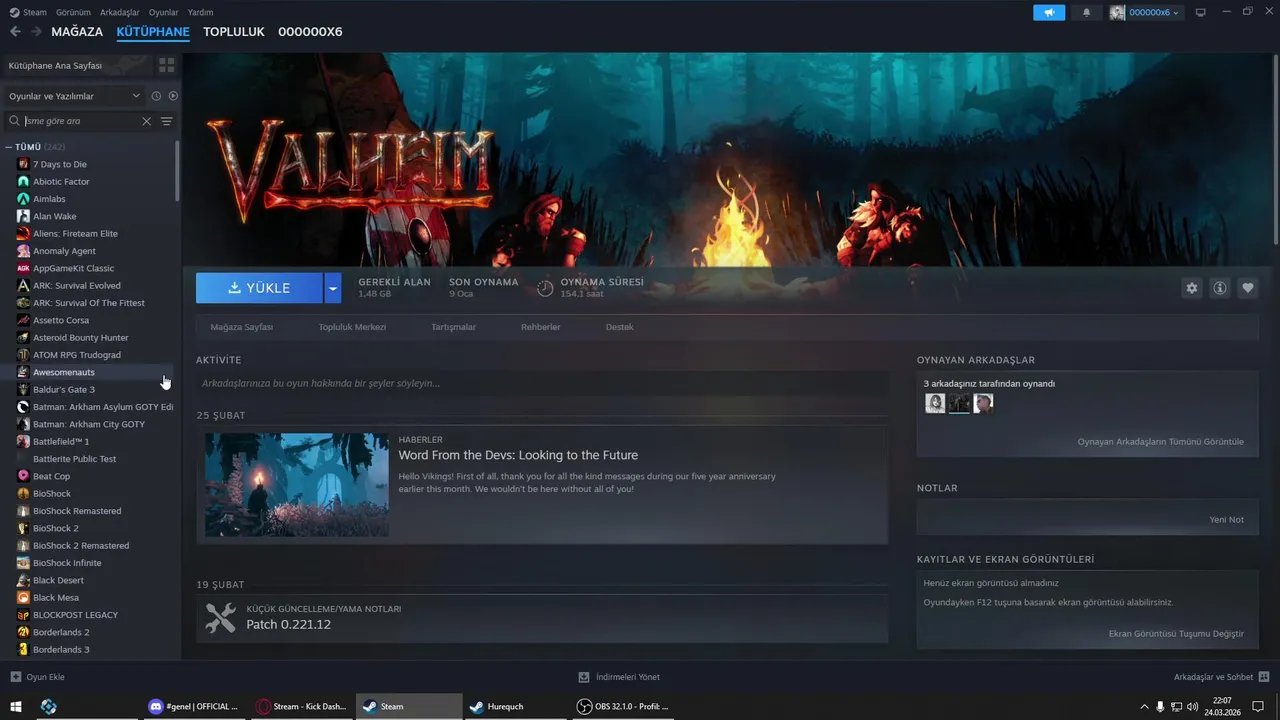Viewport: 1280px width, 720px height.
Task: Collapse the TÜMÜ category
Action: click(x=9, y=147)
